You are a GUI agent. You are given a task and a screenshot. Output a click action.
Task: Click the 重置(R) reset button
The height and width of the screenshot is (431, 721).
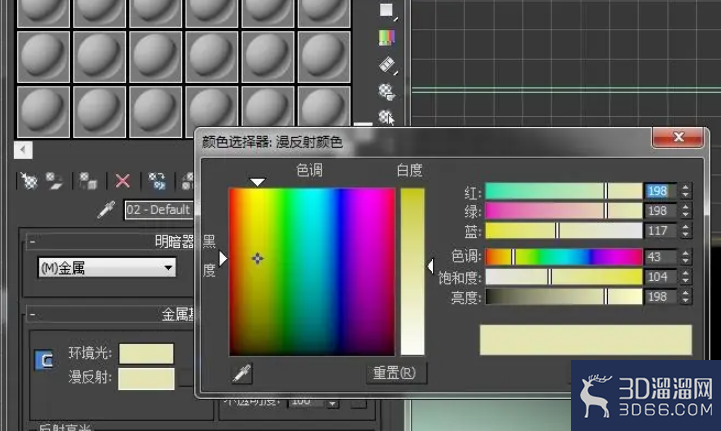[396, 373]
